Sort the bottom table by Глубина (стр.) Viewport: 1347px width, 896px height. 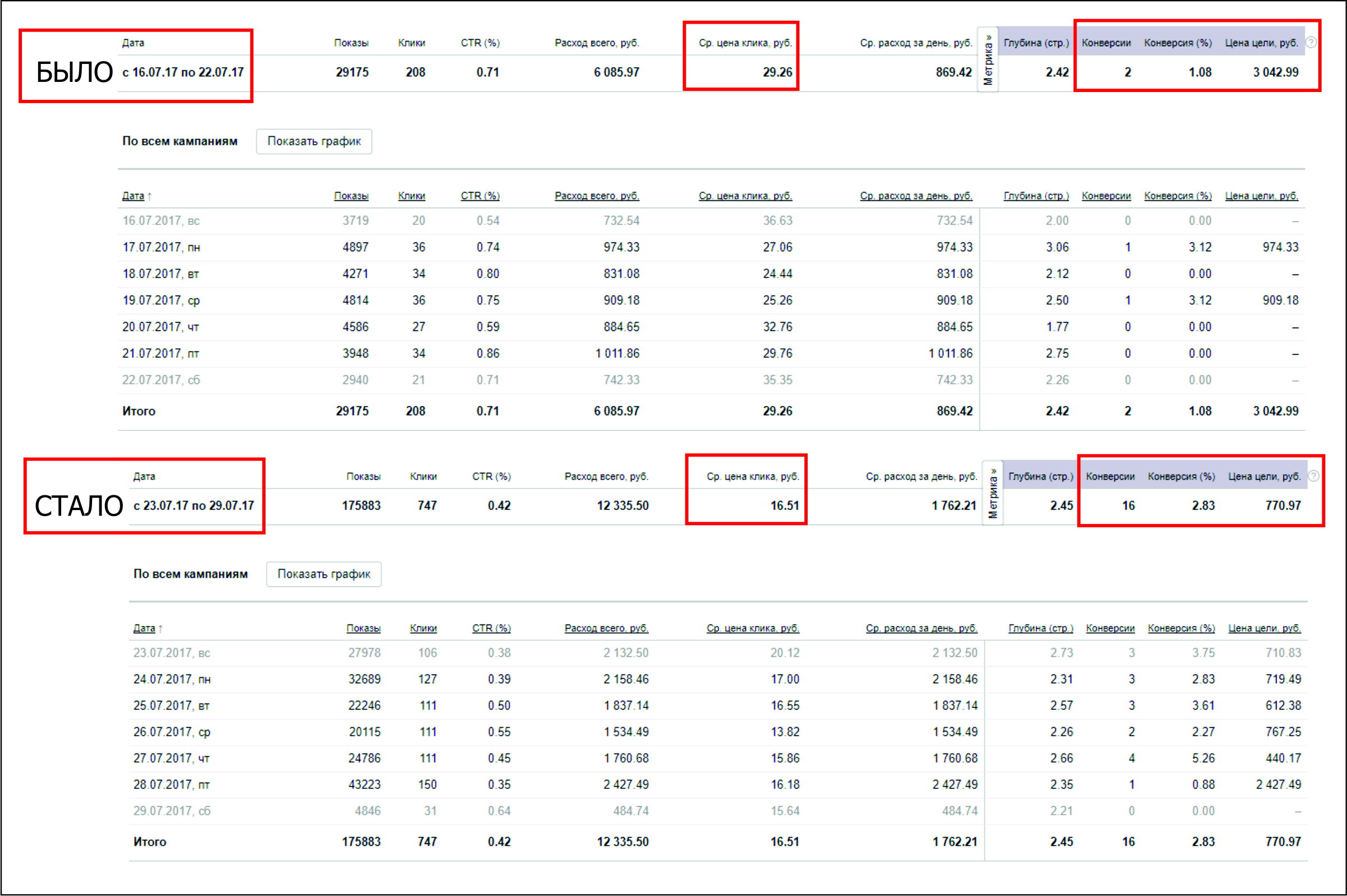click(1041, 628)
